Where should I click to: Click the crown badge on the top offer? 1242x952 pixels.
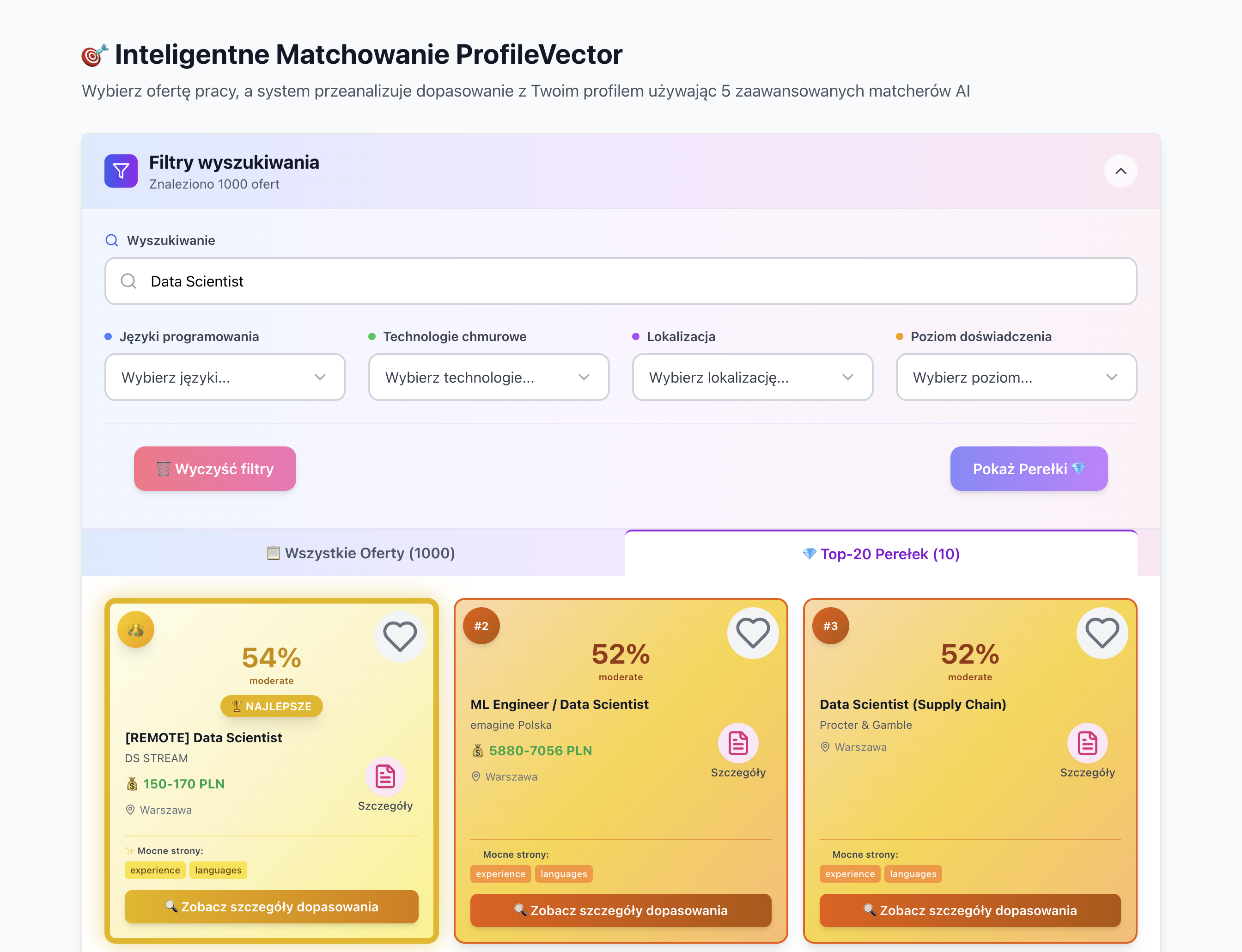click(136, 629)
